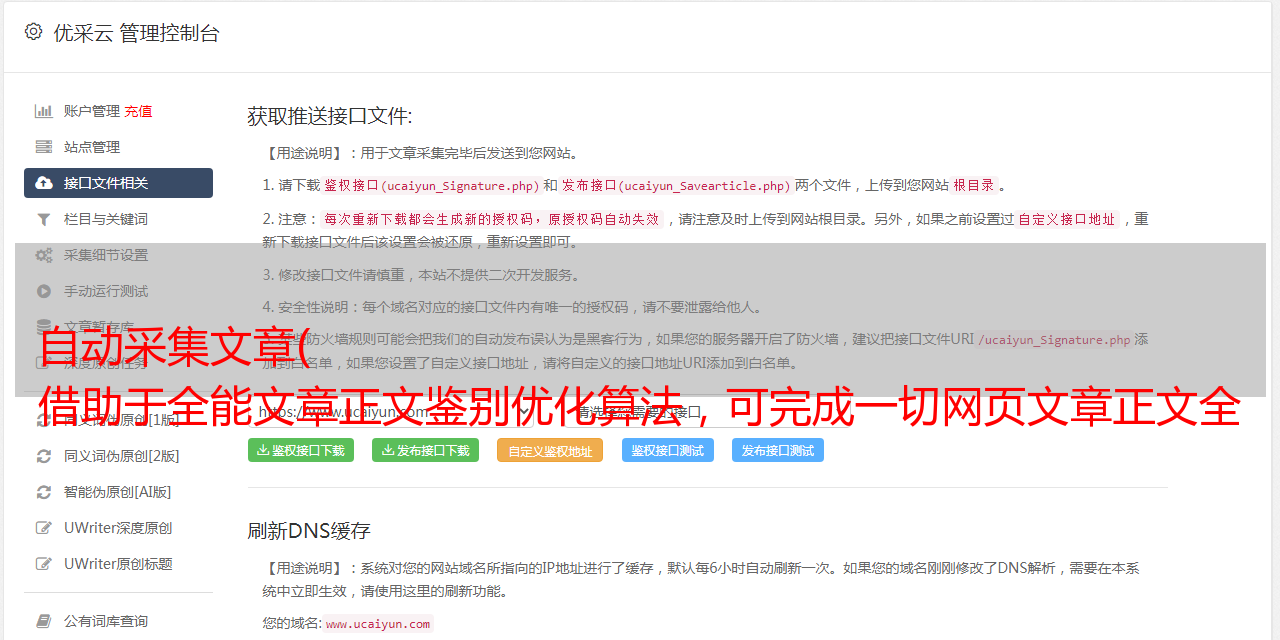Click the 获取推送接口文件 heading

[x=330, y=116]
